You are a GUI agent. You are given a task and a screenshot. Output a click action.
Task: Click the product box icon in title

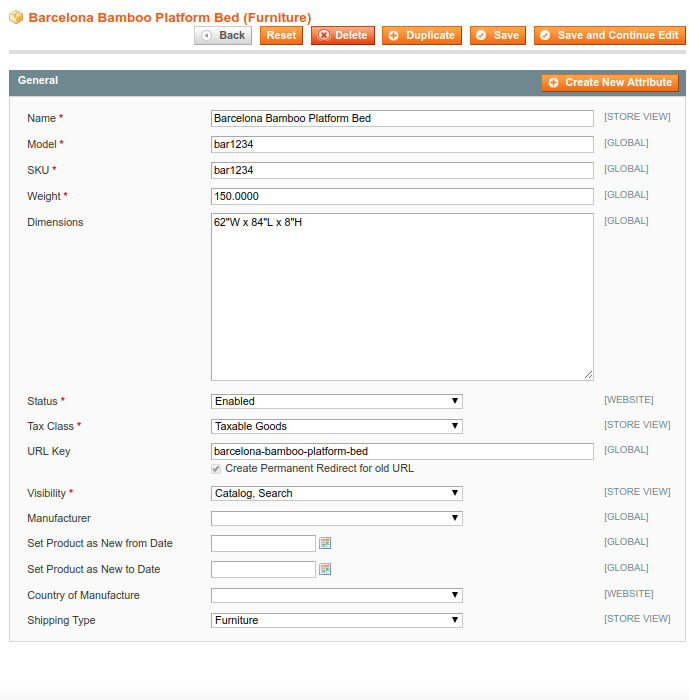(x=16, y=17)
